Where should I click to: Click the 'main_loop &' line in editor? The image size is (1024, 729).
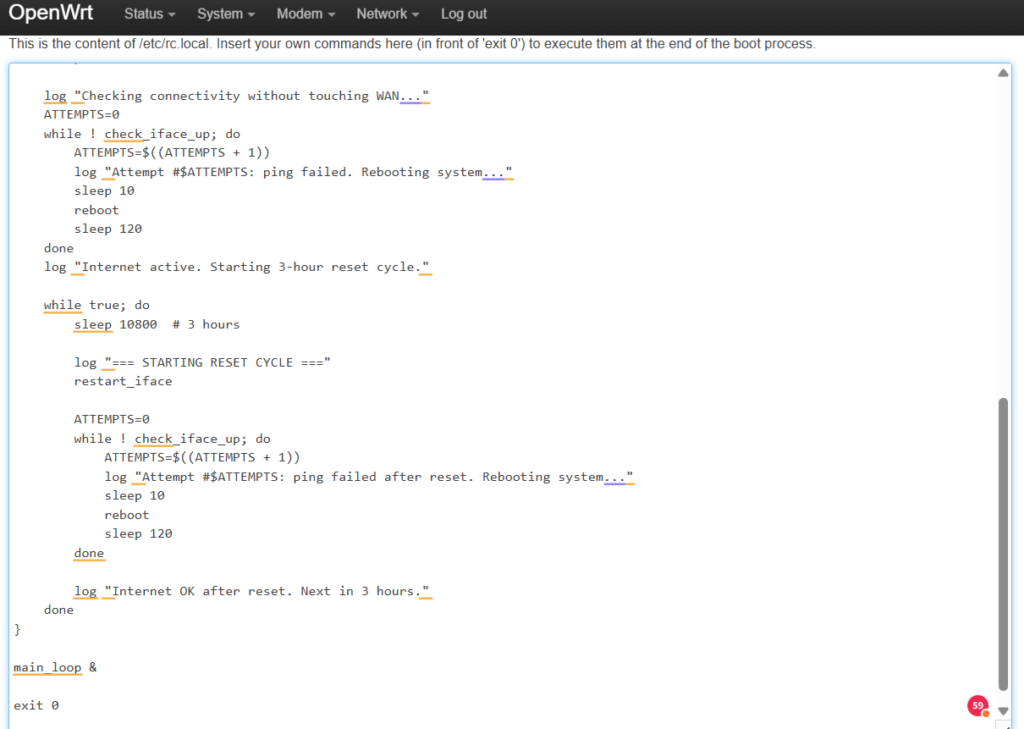[55, 667]
